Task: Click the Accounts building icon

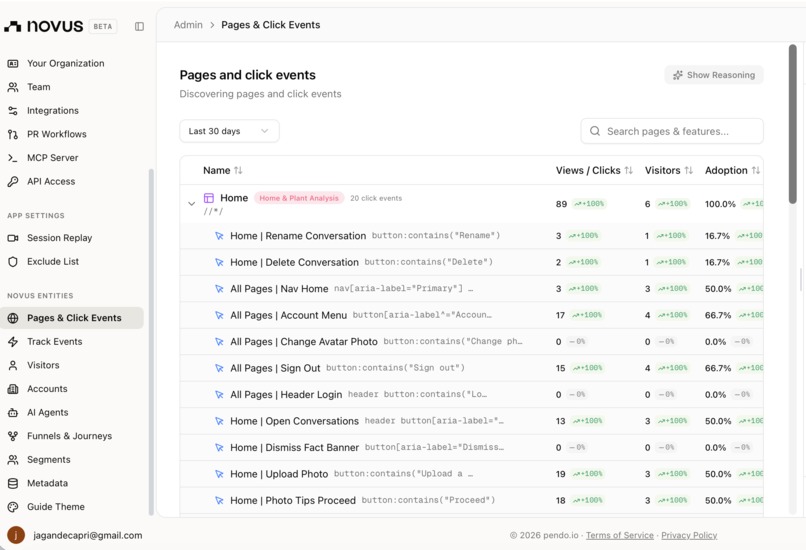Action: pyautogui.click(x=13, y=389)
